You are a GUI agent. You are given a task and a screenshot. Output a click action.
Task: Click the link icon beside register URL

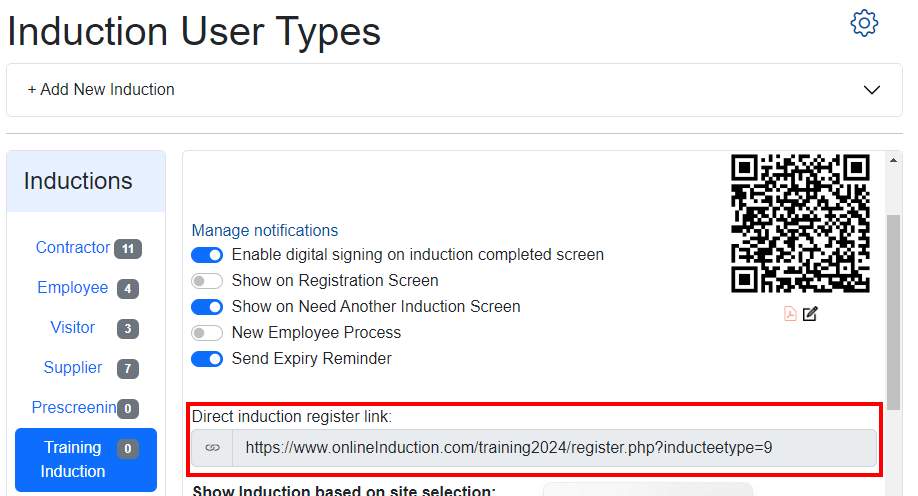212,448
